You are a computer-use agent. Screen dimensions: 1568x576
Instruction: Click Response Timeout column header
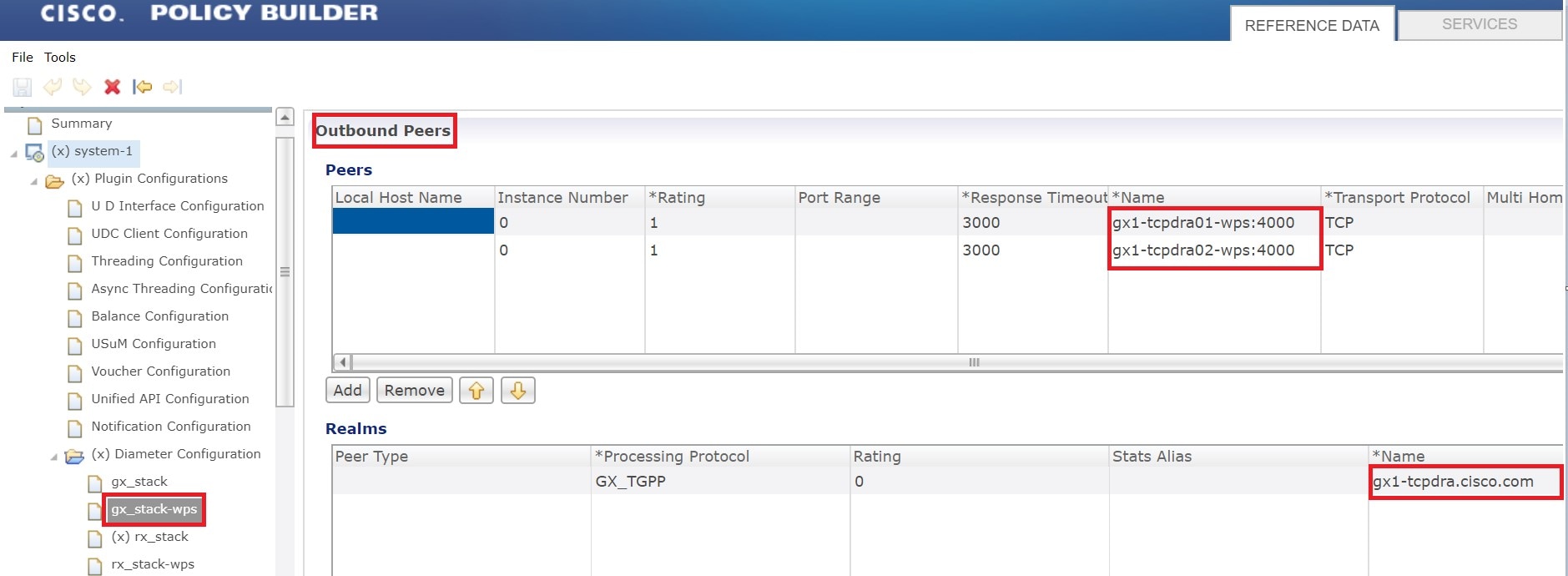coord(1033,198)
